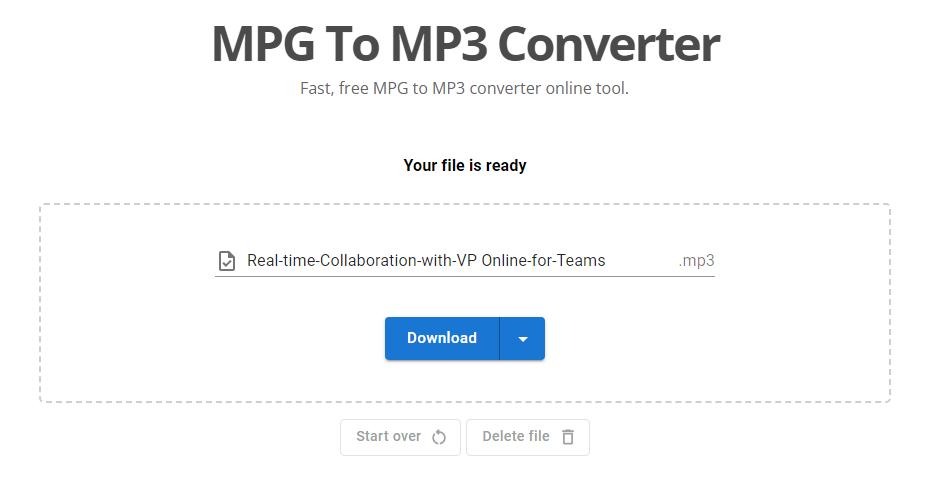The height and width of the screenshot is (492, 929).
Task: Click the white caret beside Download
Action: click(x=522, y=339)
